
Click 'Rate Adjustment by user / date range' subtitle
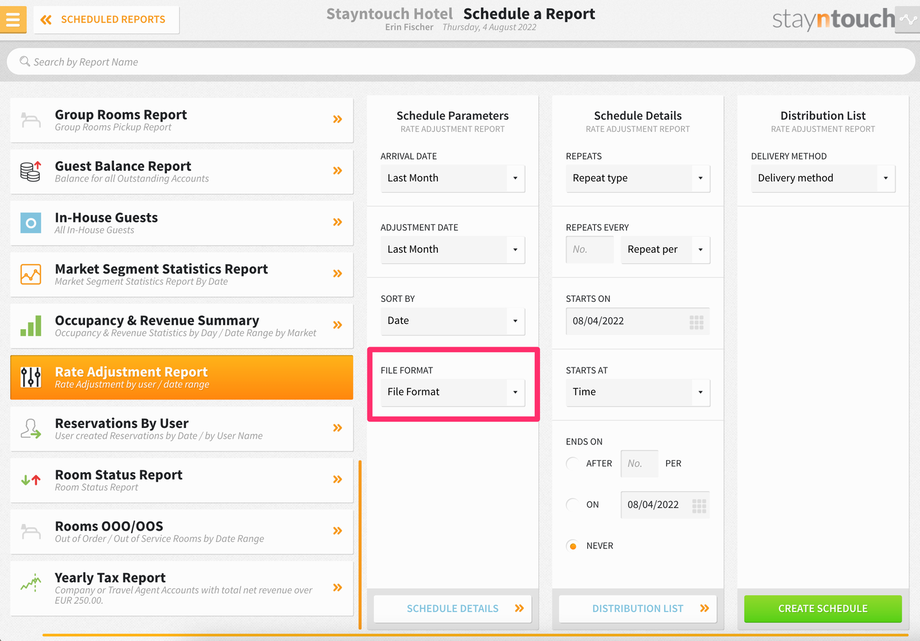point(132,384)
